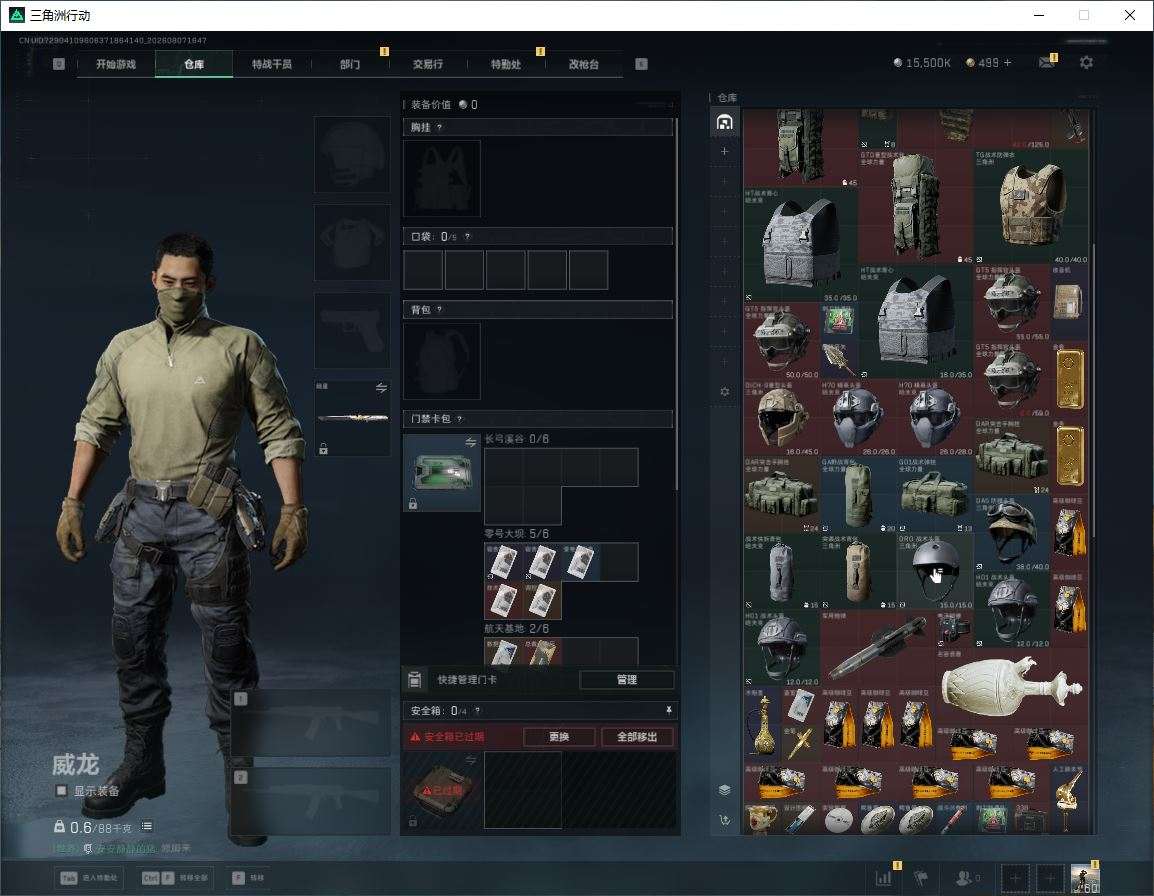The width and height of the screenshot is (1154, 896).
Task: Open the flag icon in bottom bar
Action: (921, 878)
